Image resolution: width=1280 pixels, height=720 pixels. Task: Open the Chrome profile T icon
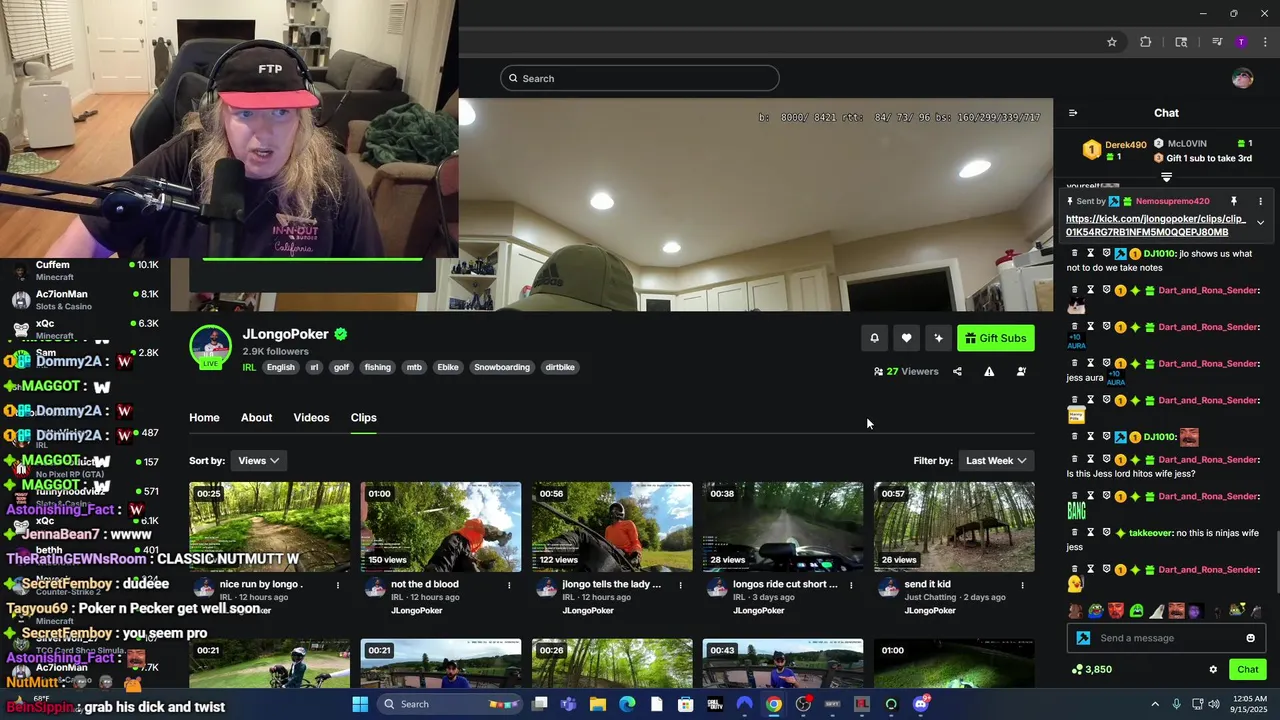tap(1241, 42)
